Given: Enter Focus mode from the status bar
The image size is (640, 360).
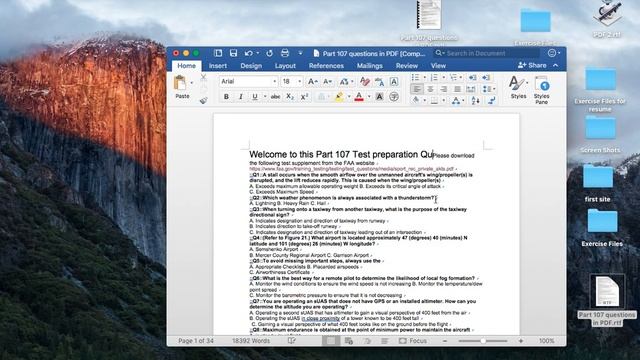Looking at the screenshot, I should (413, 340).
